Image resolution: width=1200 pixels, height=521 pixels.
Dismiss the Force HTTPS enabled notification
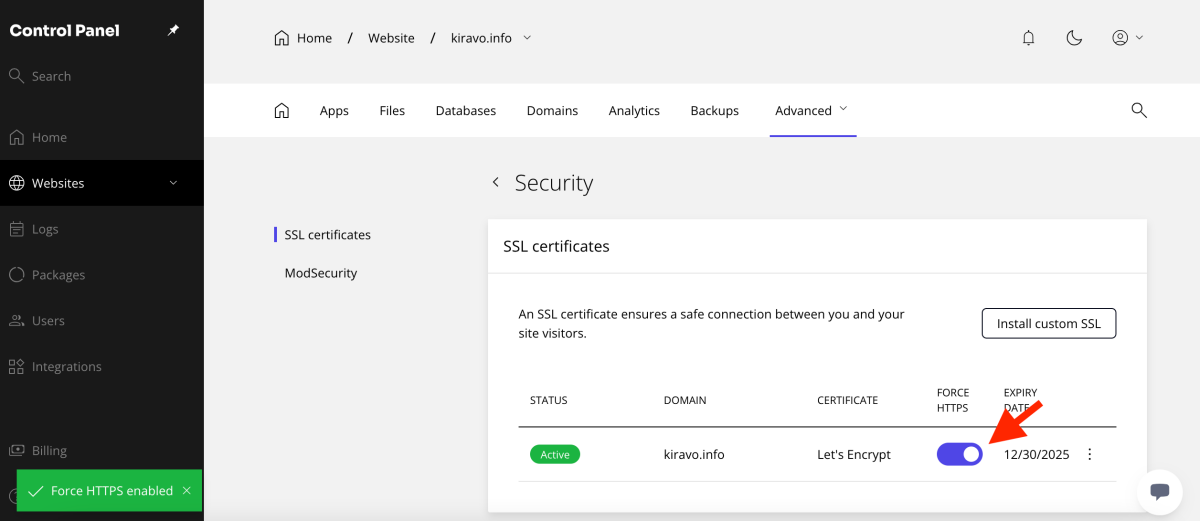(187, 491)
